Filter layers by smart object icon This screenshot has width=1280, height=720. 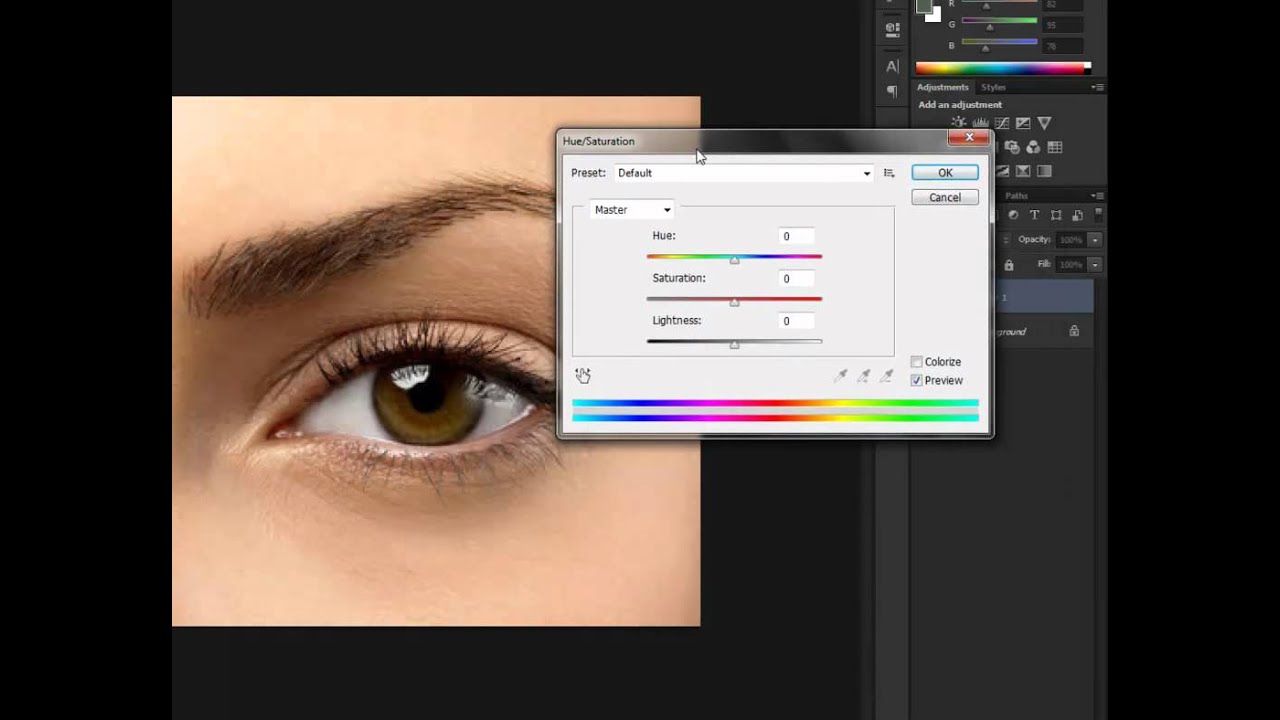pos(1077,215)
